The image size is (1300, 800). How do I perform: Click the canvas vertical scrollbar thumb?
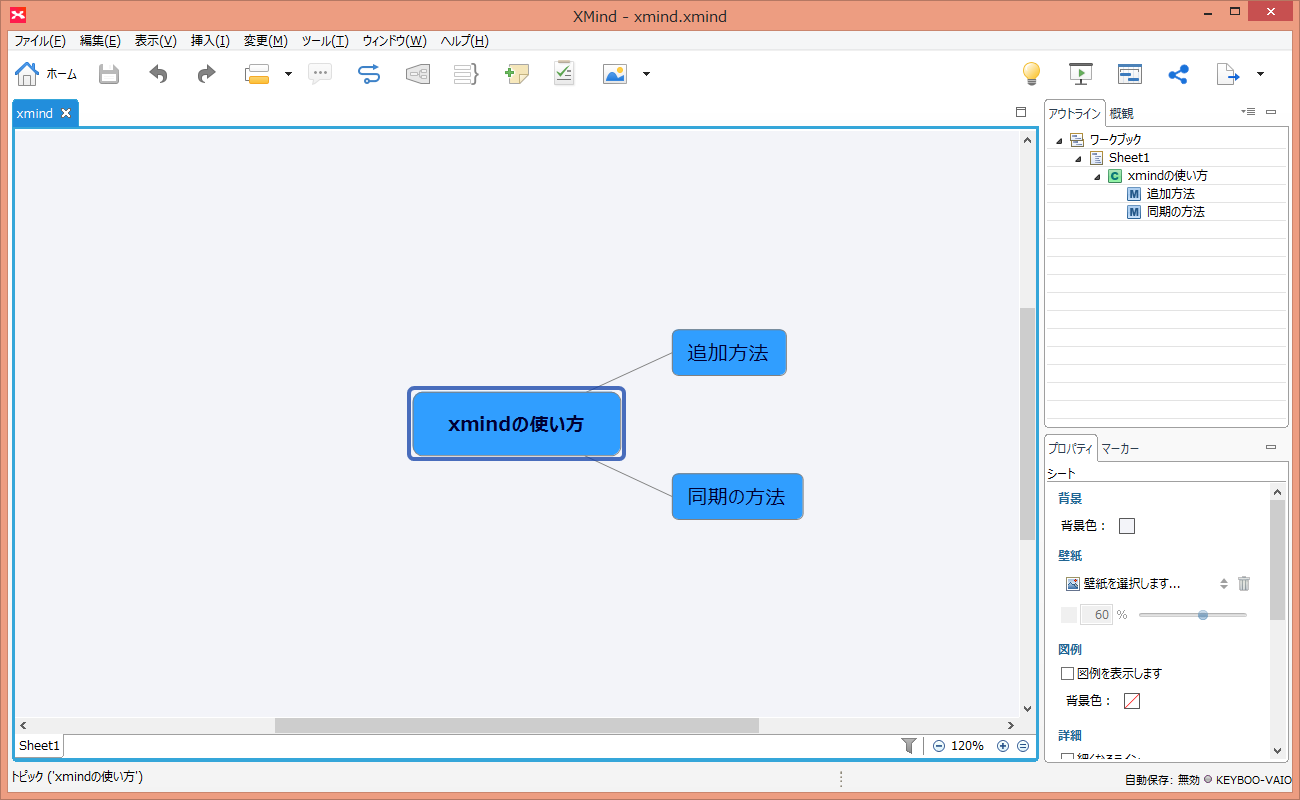[x=1027, y=424]
